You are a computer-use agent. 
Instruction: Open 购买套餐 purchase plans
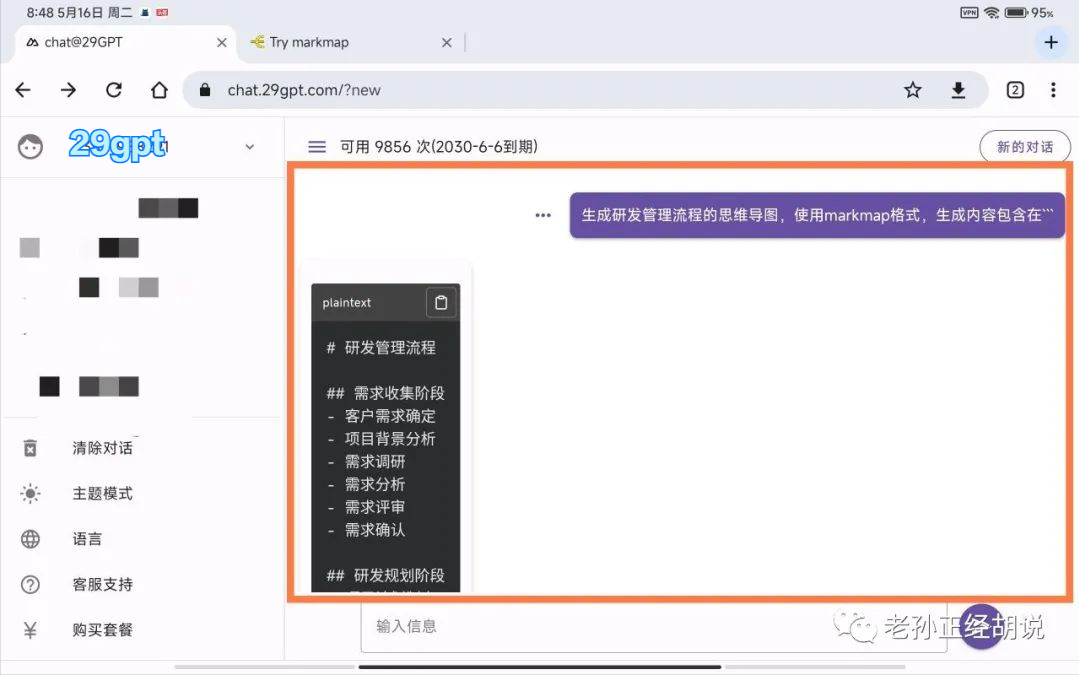pos(103,630)
